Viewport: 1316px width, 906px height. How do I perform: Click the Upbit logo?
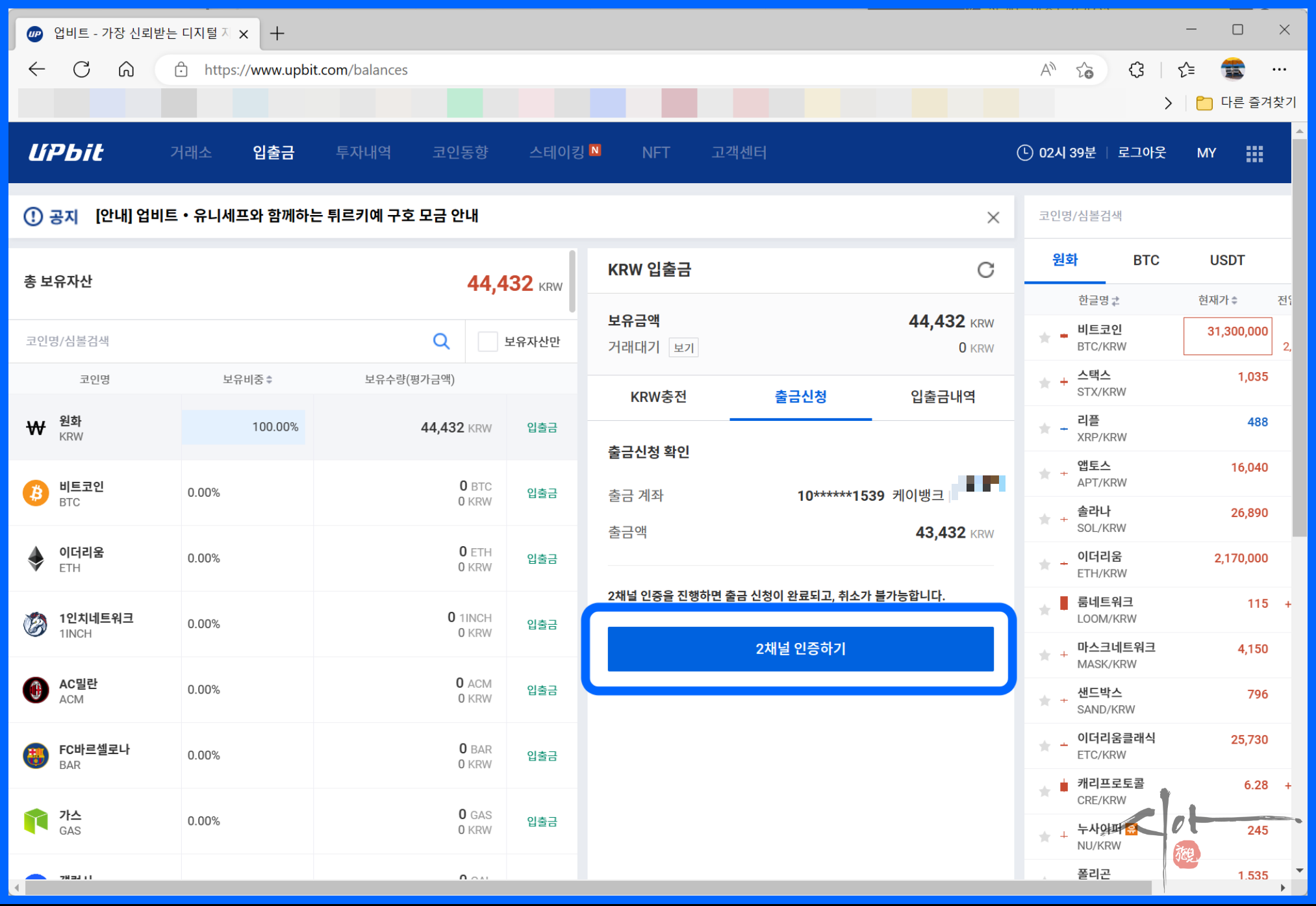tap(66, 153)
